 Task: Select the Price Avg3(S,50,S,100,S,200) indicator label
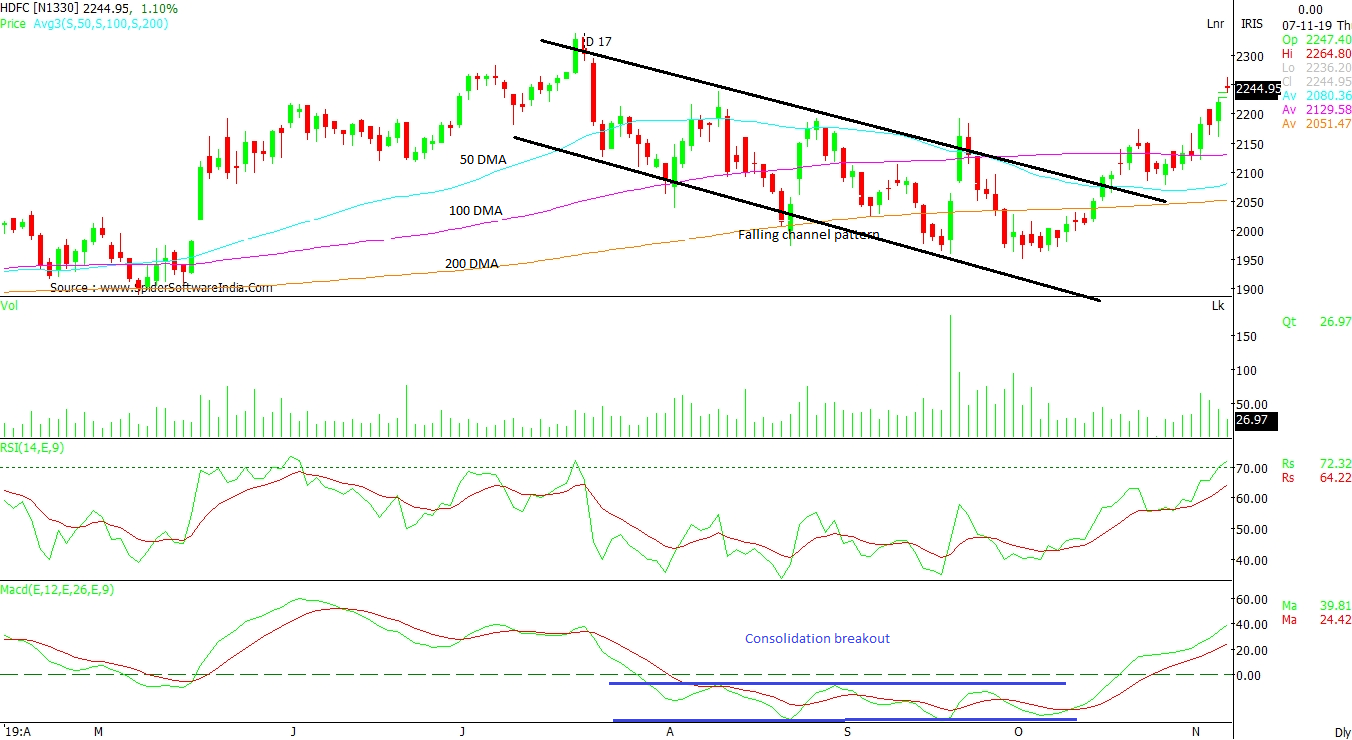coord(84,23)
